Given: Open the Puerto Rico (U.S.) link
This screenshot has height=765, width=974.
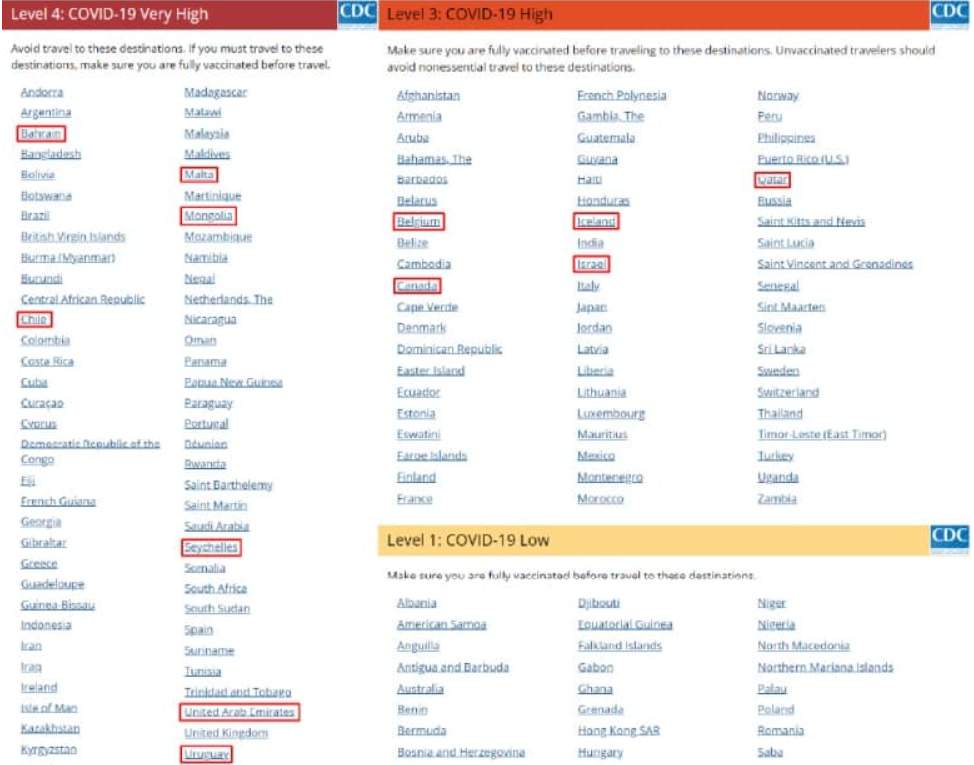Looking at the screenshot, I should pyautogui.click(x=802, y=159).
